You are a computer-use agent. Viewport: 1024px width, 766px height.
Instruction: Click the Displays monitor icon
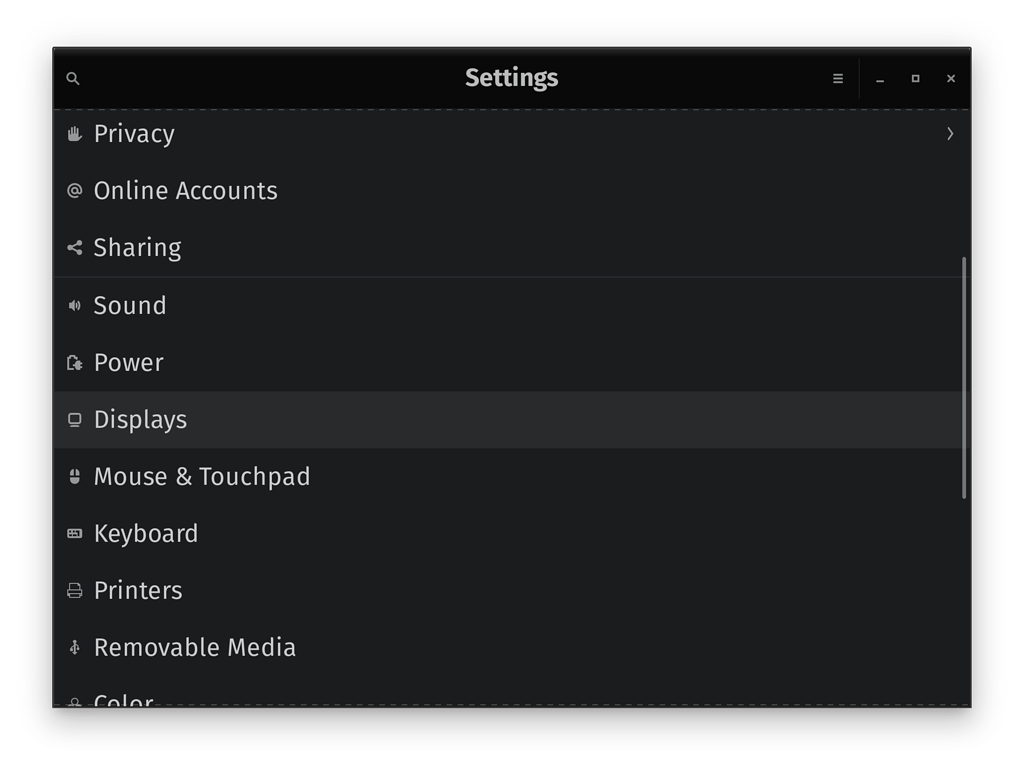74,420
